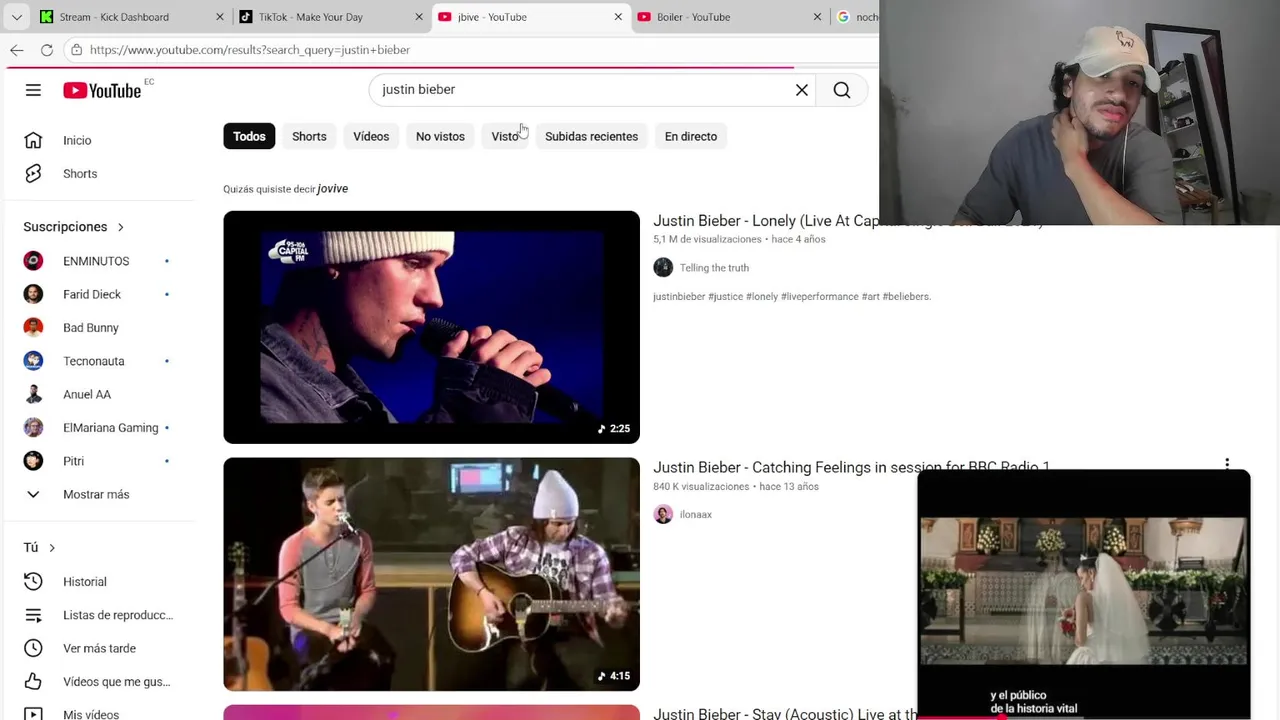The image size is (1280, 720).
Task: Open Justin Bieber - Stay (Acoustic) title
Action: click(x=785, y=713)
